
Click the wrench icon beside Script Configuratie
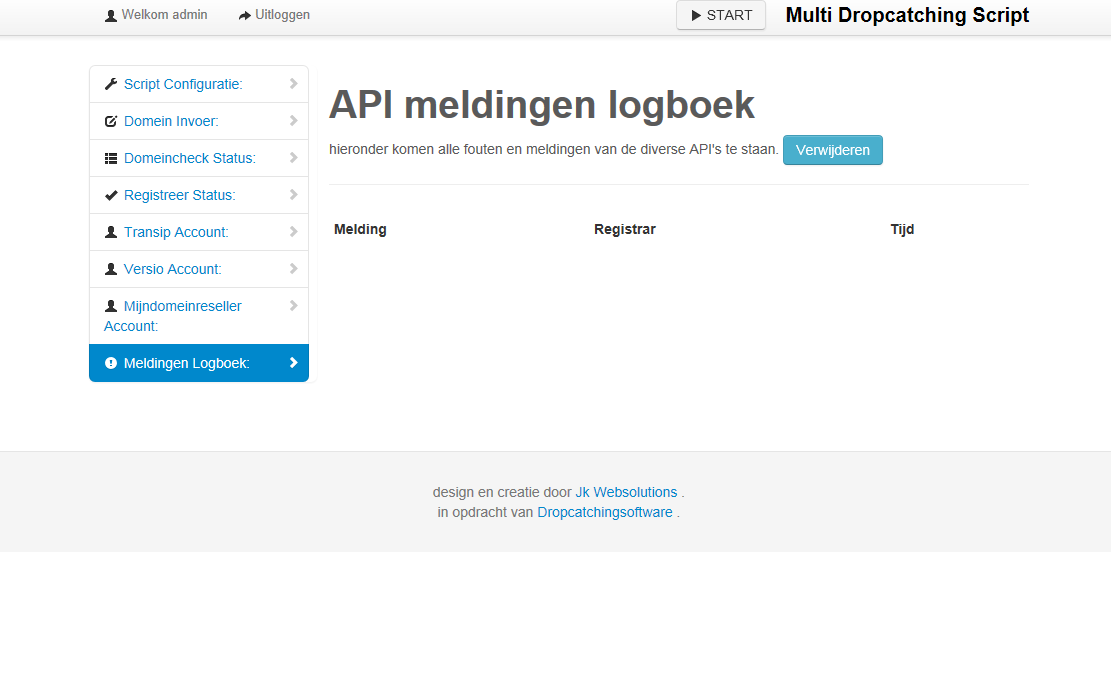[111, 84]
